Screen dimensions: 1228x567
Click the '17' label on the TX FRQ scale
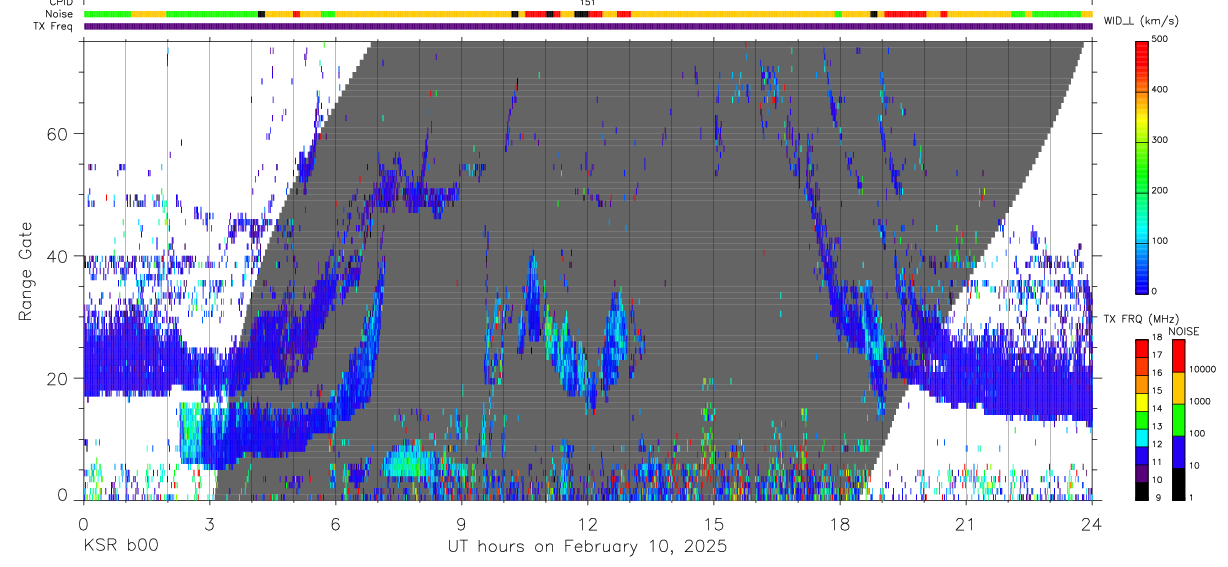coord(1157,355)
